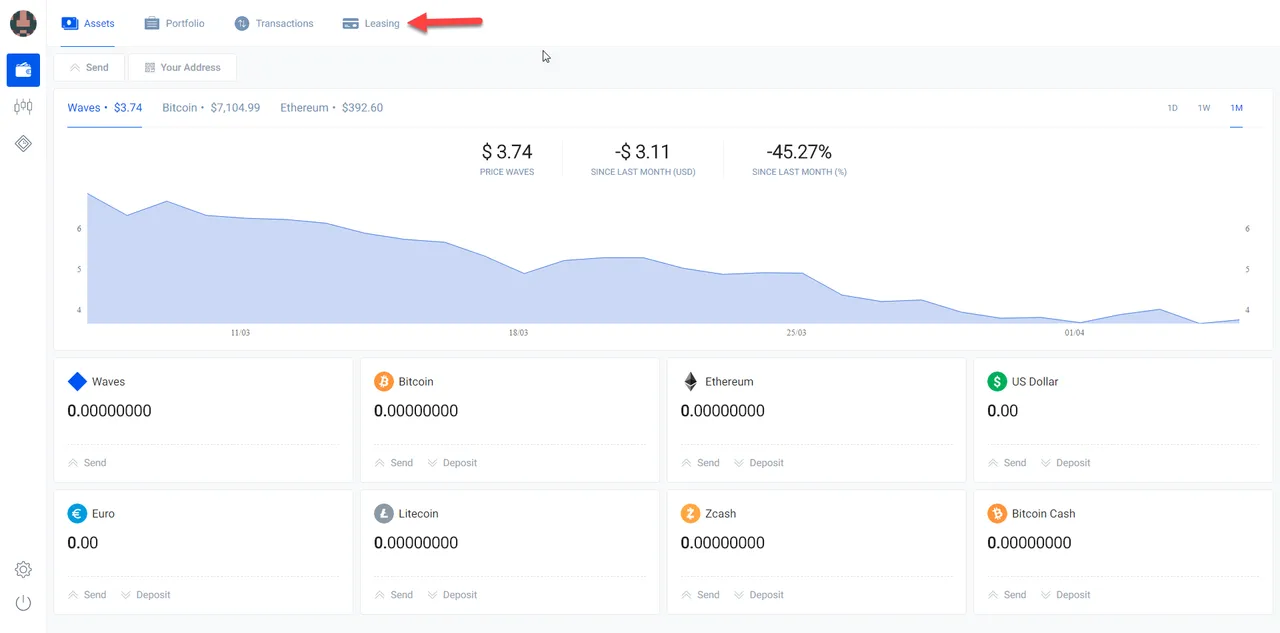The width and height of the screenshot is (1280, 633).
Task: Click the Litecoin card title
Action: click(418, 514)
